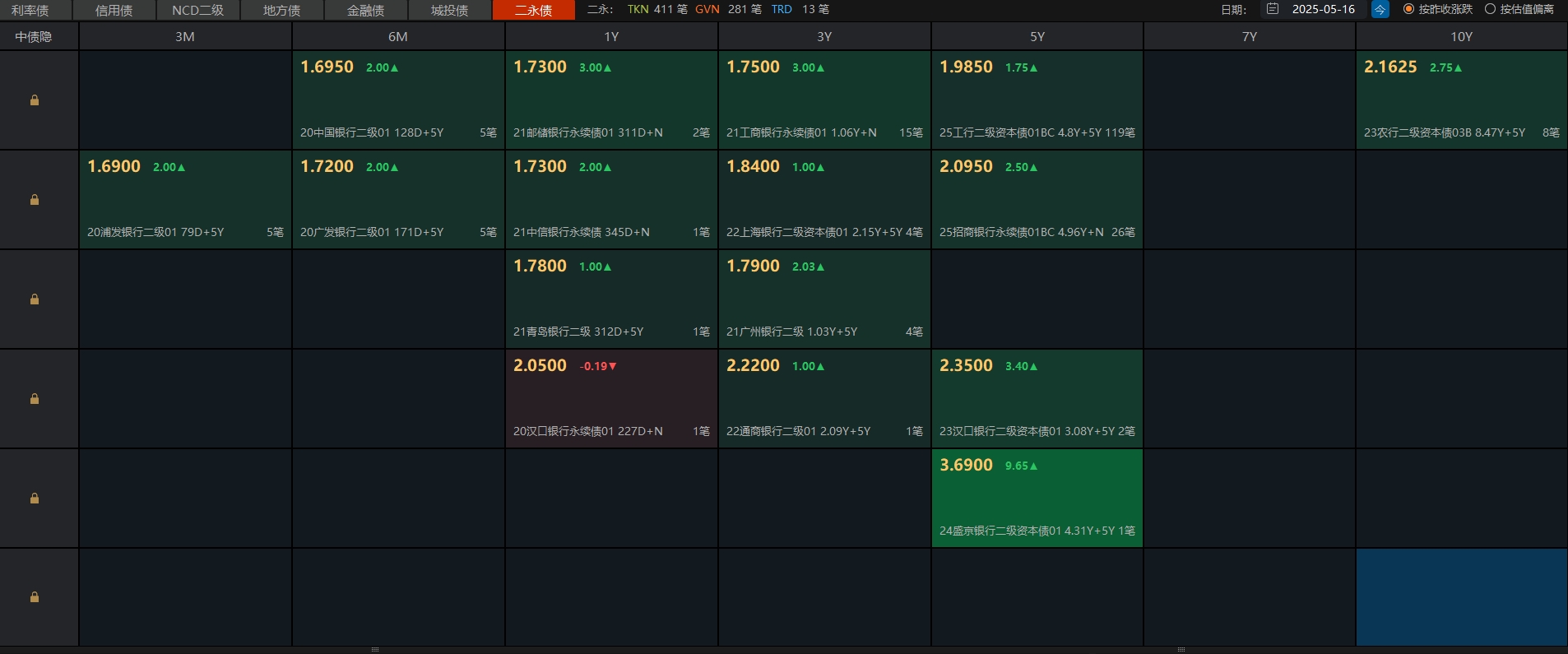Click lock icon beside 24盛京银行 row

[x=35, y=499]
